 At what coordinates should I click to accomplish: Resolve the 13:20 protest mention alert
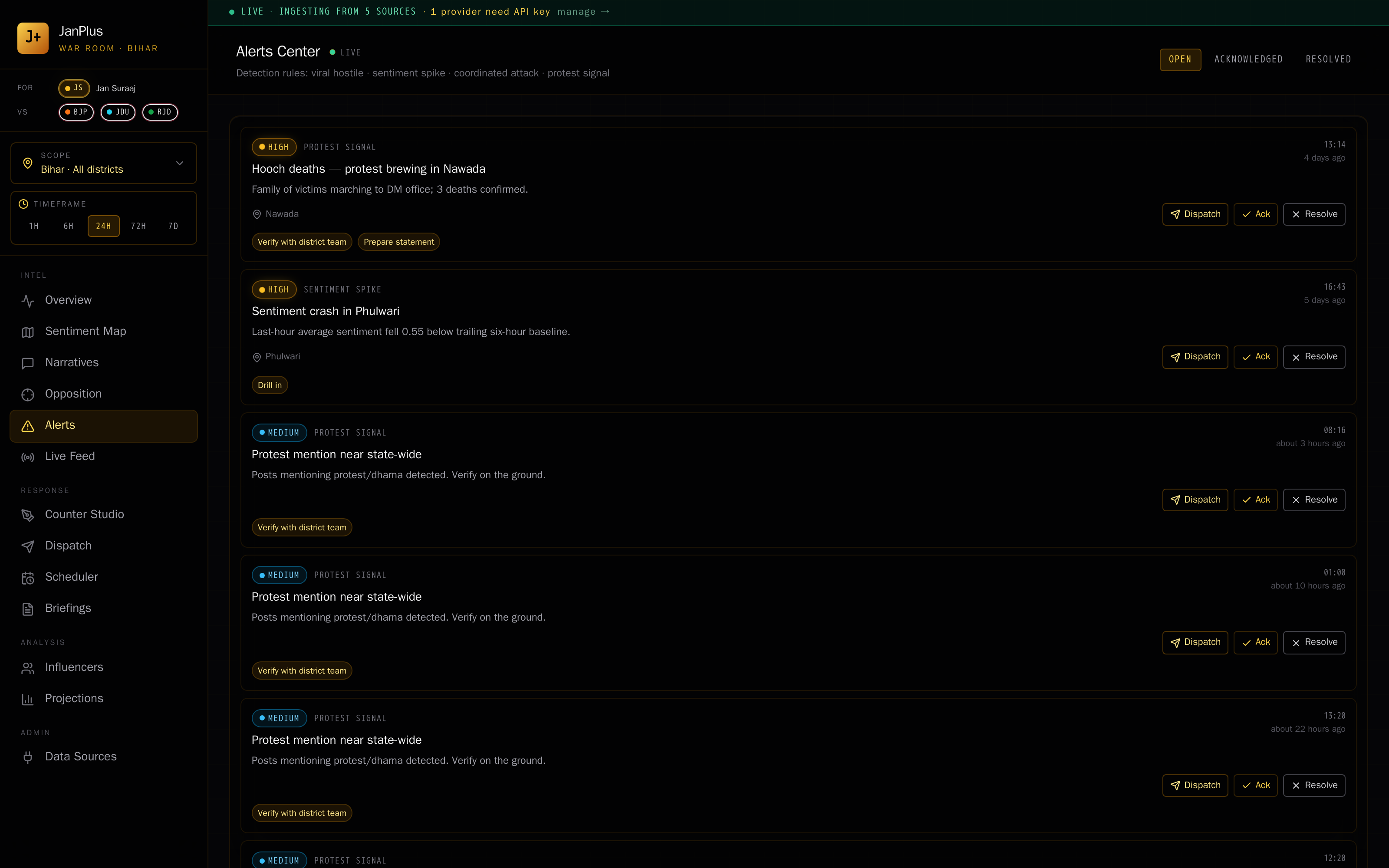[1314, 786]
